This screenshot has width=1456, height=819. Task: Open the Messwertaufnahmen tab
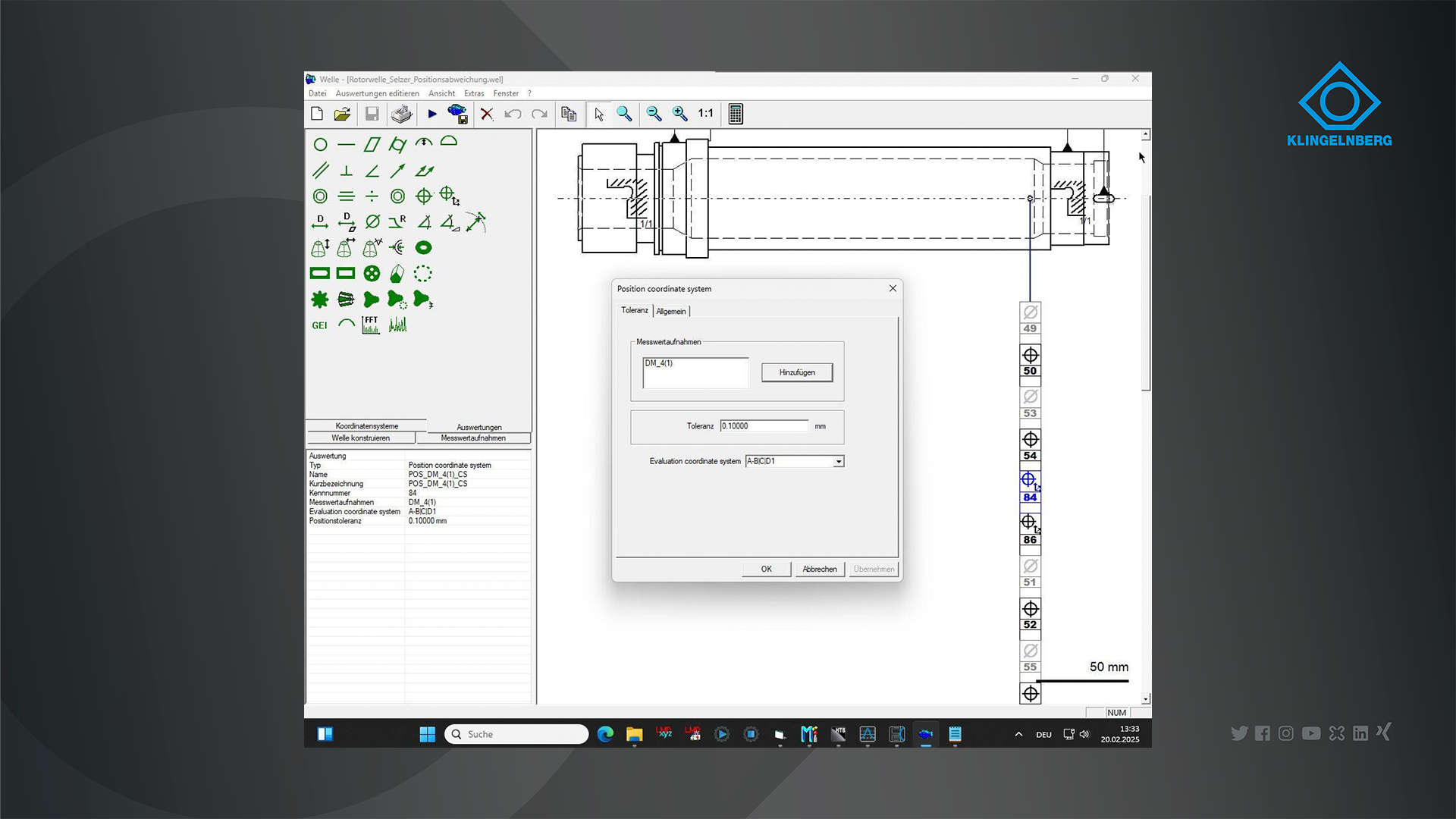pos(473,438)
